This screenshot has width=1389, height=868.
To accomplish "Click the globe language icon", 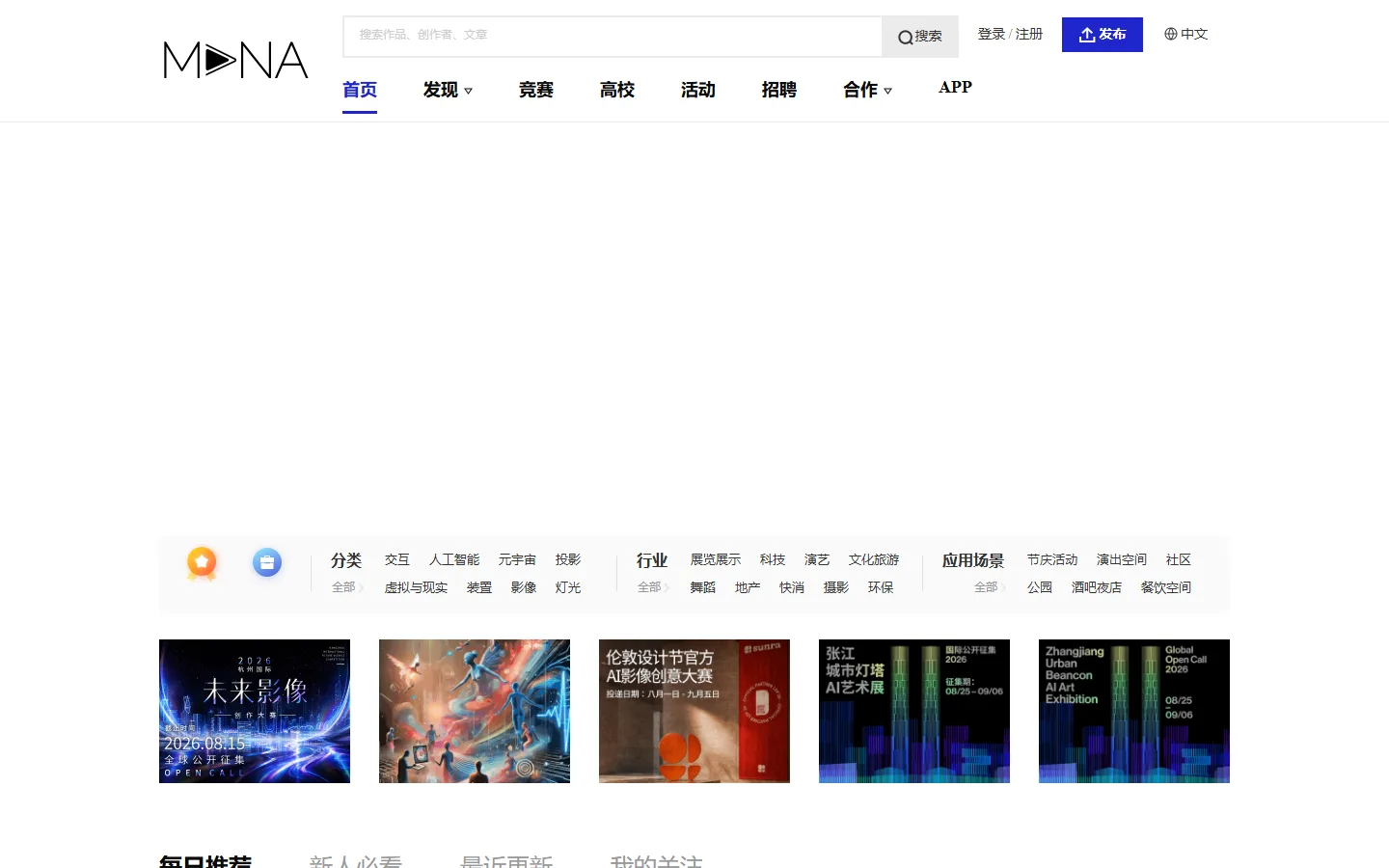I will point(1171,34).
